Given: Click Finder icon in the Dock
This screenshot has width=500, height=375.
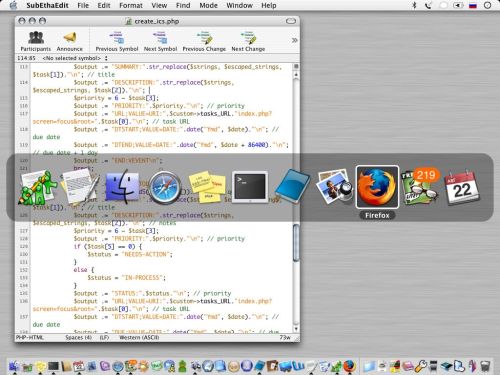Looking at the screenshot, I should pyautogui.click(x=14, y=366).
